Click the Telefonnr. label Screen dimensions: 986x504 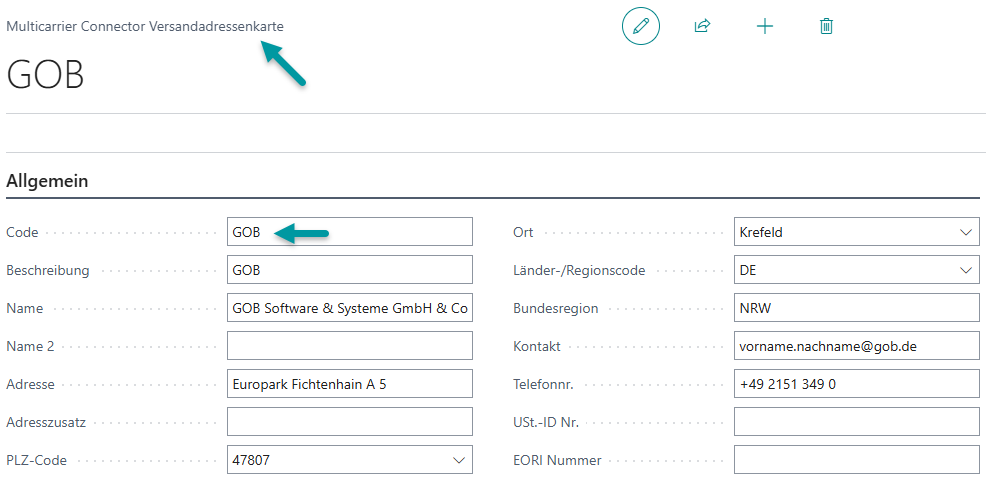(543, 384)
